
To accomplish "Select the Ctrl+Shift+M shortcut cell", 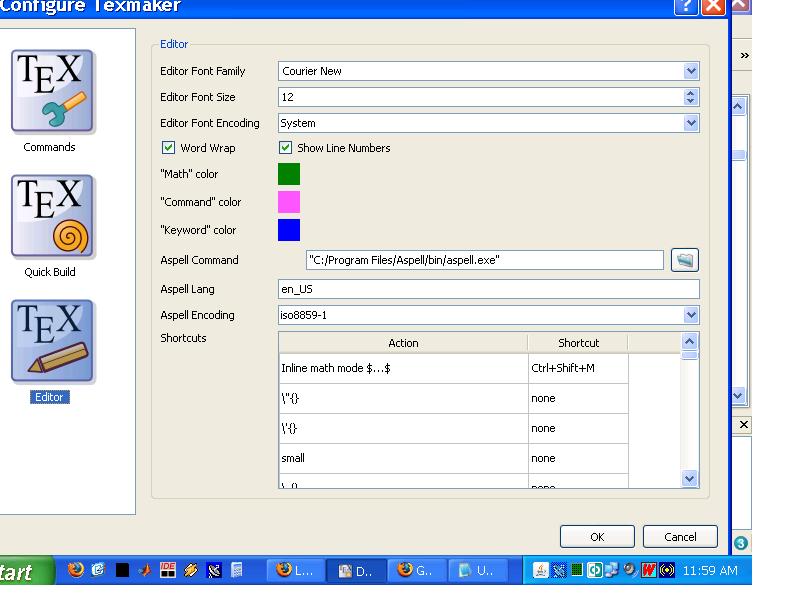I will pyautogui.click(x=578, y=368).
